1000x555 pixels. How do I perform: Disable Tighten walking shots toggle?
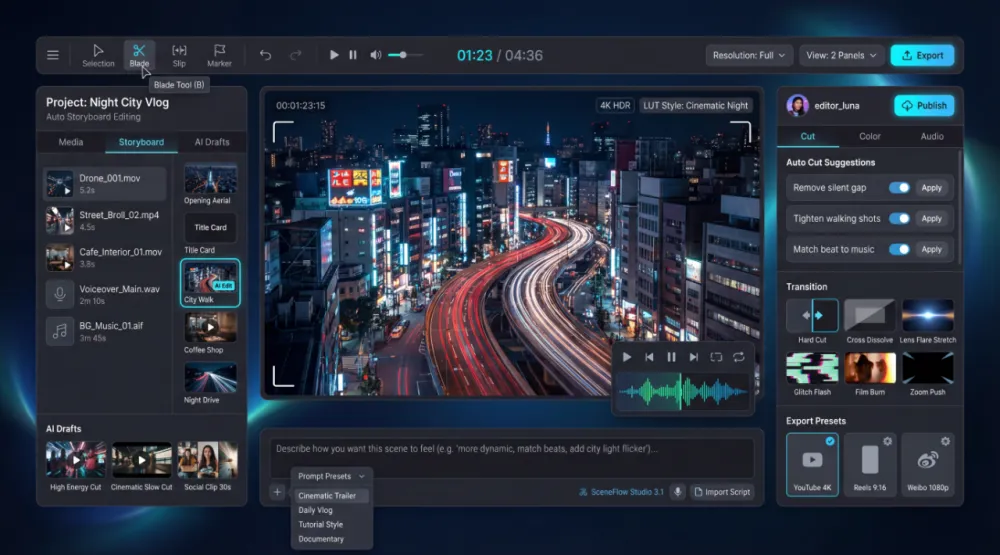coord(899,219)
